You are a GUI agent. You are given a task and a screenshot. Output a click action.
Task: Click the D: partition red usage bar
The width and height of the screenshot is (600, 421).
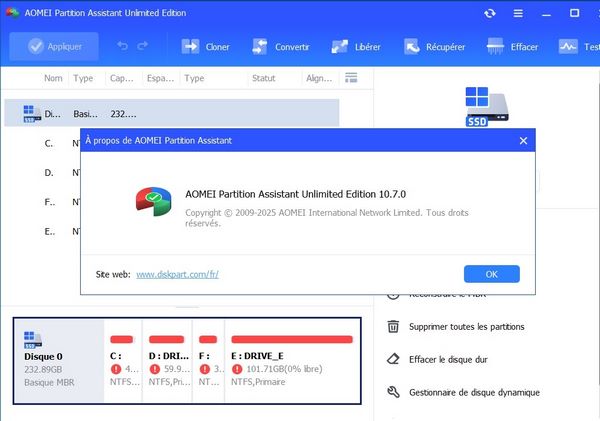(166, 339)
